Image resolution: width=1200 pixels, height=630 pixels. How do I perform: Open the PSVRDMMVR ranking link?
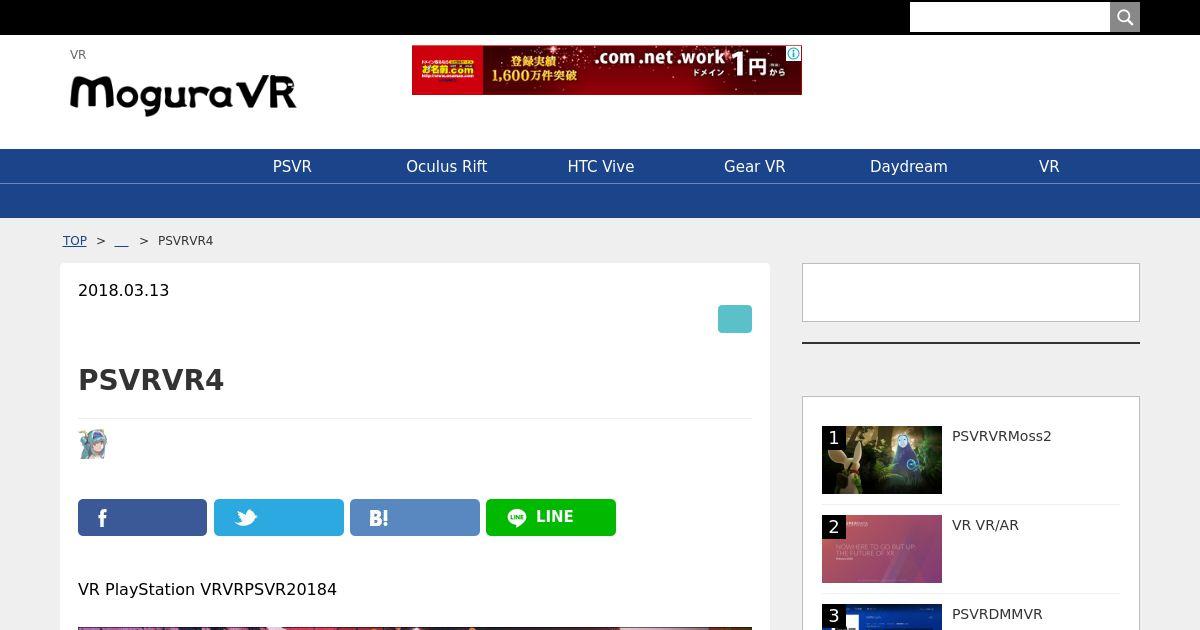[x=997, y=614]
